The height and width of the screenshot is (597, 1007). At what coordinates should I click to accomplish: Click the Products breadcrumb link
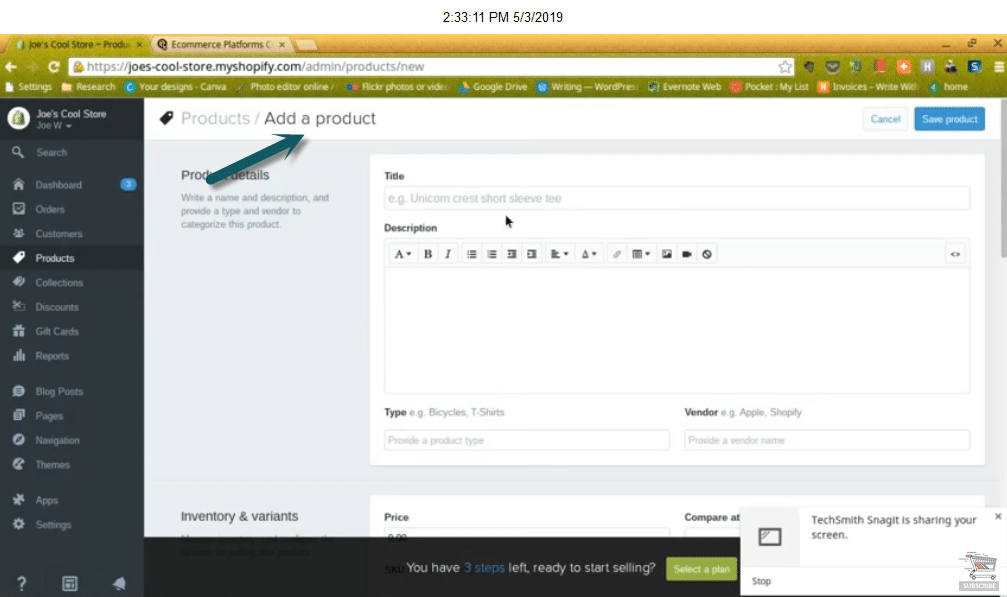click(x=215, y=119)
